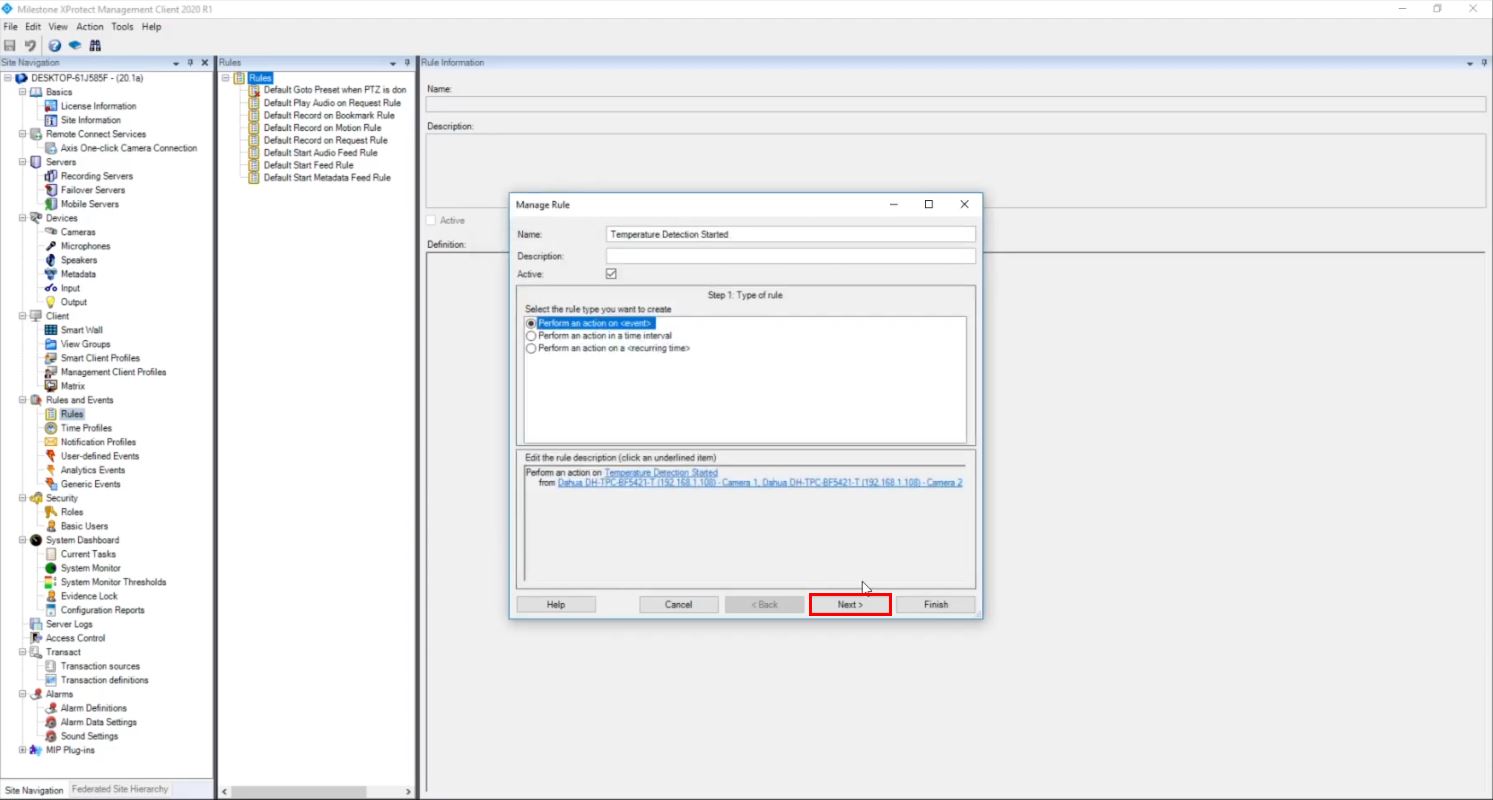Click the Temperature Detection Started link
This screenshot has height=800, width=1493.
tap(661, 472)
